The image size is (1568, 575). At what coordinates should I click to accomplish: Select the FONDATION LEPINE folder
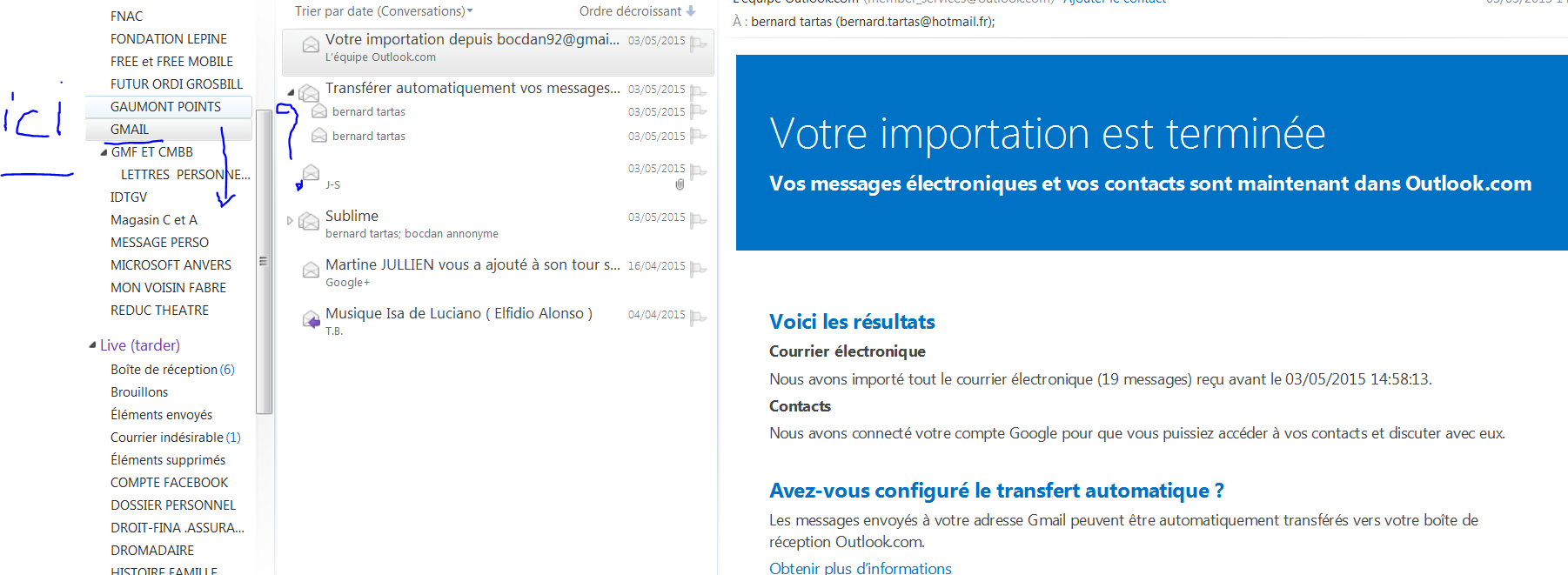click(169, 39)
